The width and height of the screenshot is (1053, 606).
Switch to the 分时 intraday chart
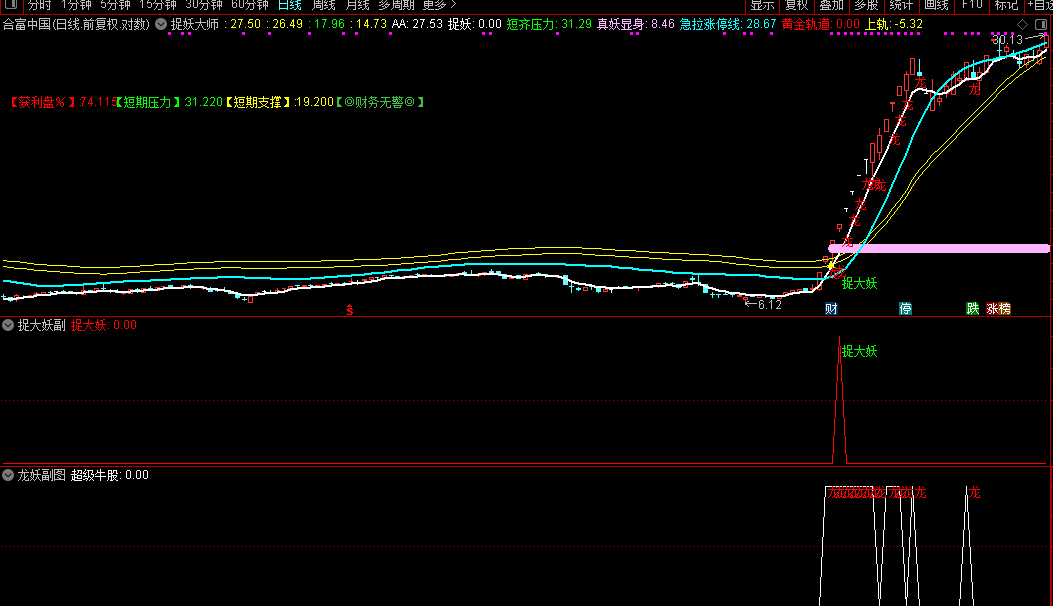pyautogui.click(x=39, y=5)
